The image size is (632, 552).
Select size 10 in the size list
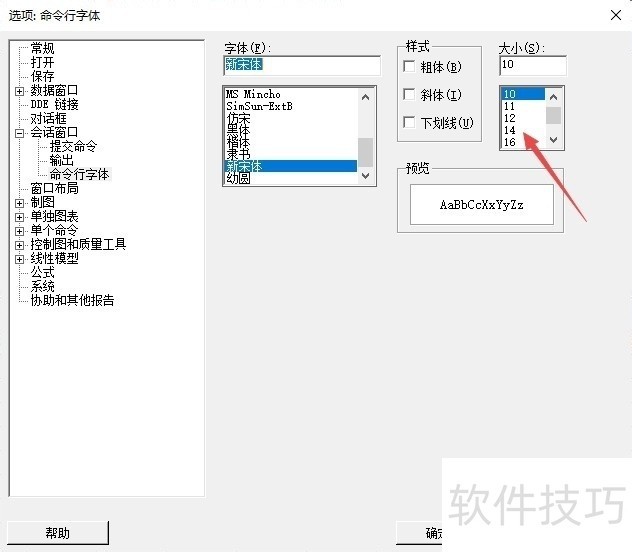[x=523, y=94]
